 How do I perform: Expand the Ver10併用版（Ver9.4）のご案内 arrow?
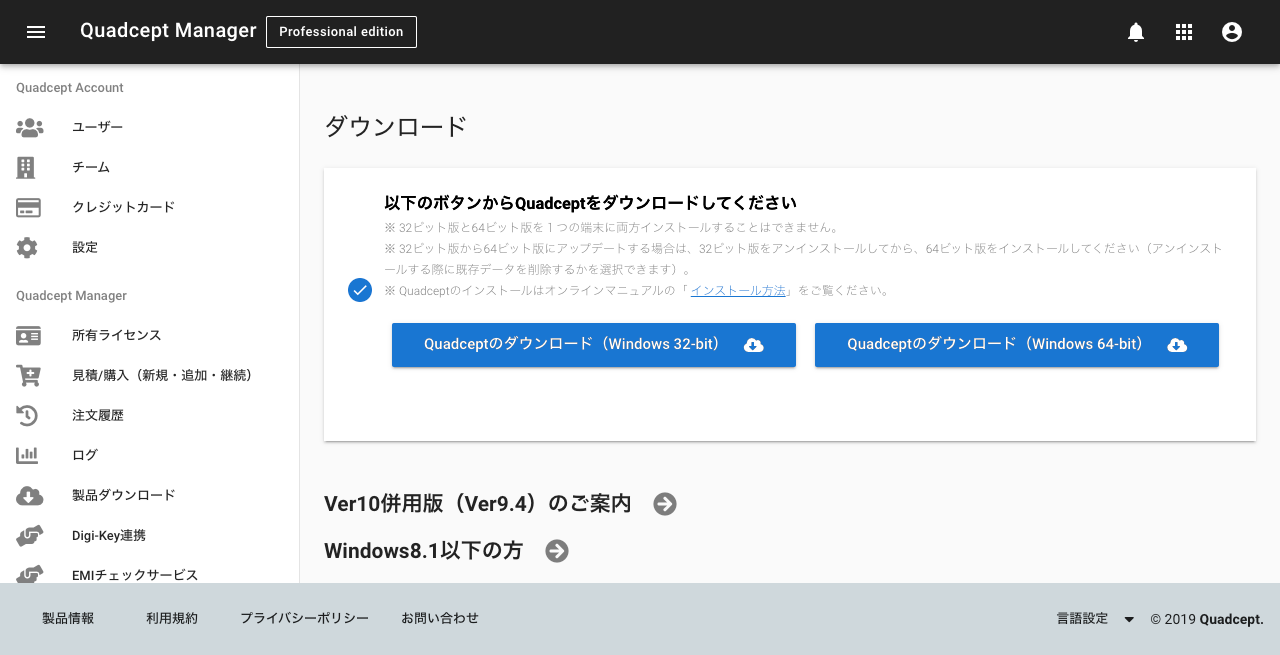point(664,504)
